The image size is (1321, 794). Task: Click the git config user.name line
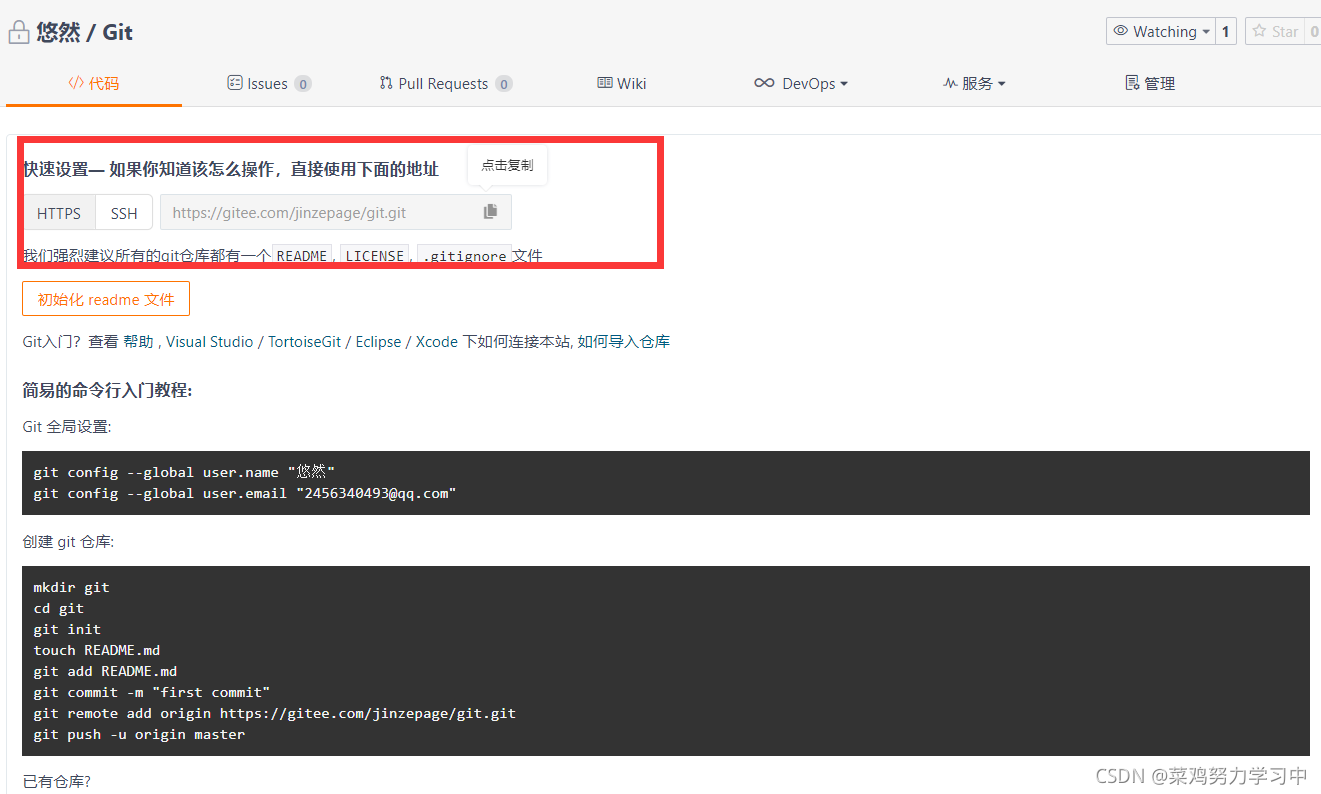pyautogui.click(x=184, y=472)
